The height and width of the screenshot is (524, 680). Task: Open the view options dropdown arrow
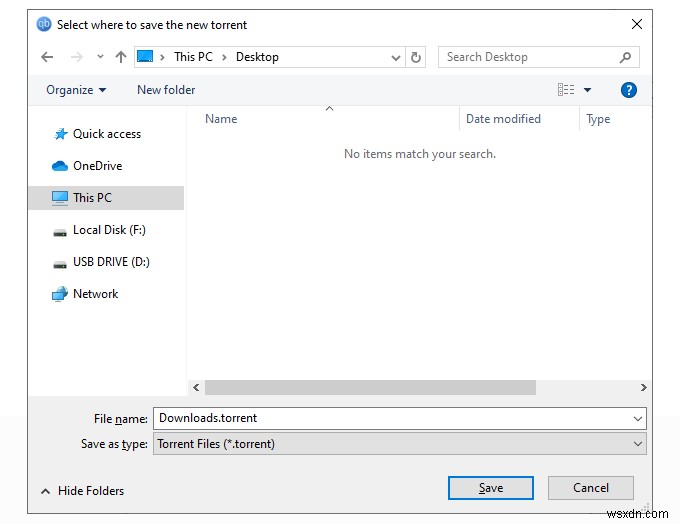[587, 90]
